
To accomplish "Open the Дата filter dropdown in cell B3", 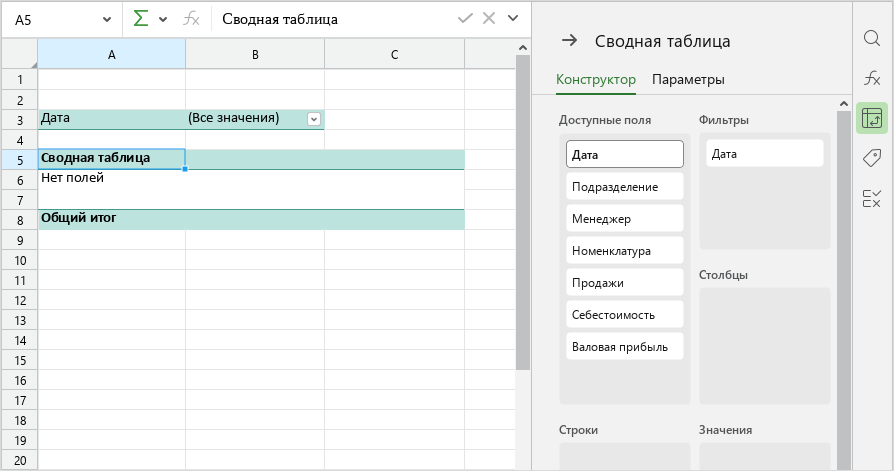I will pos(314,119).
